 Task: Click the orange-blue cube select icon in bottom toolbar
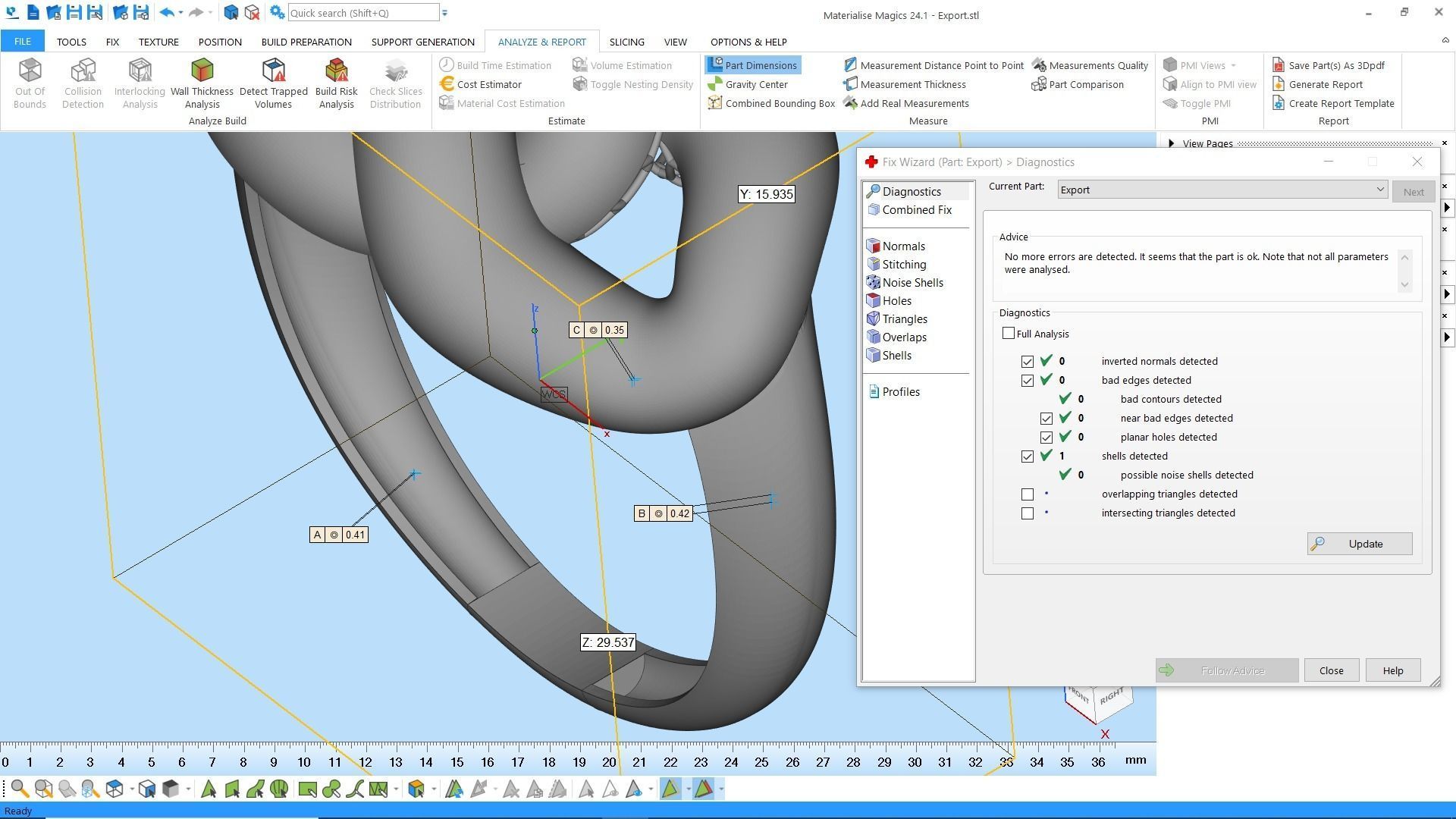(416, 789)
